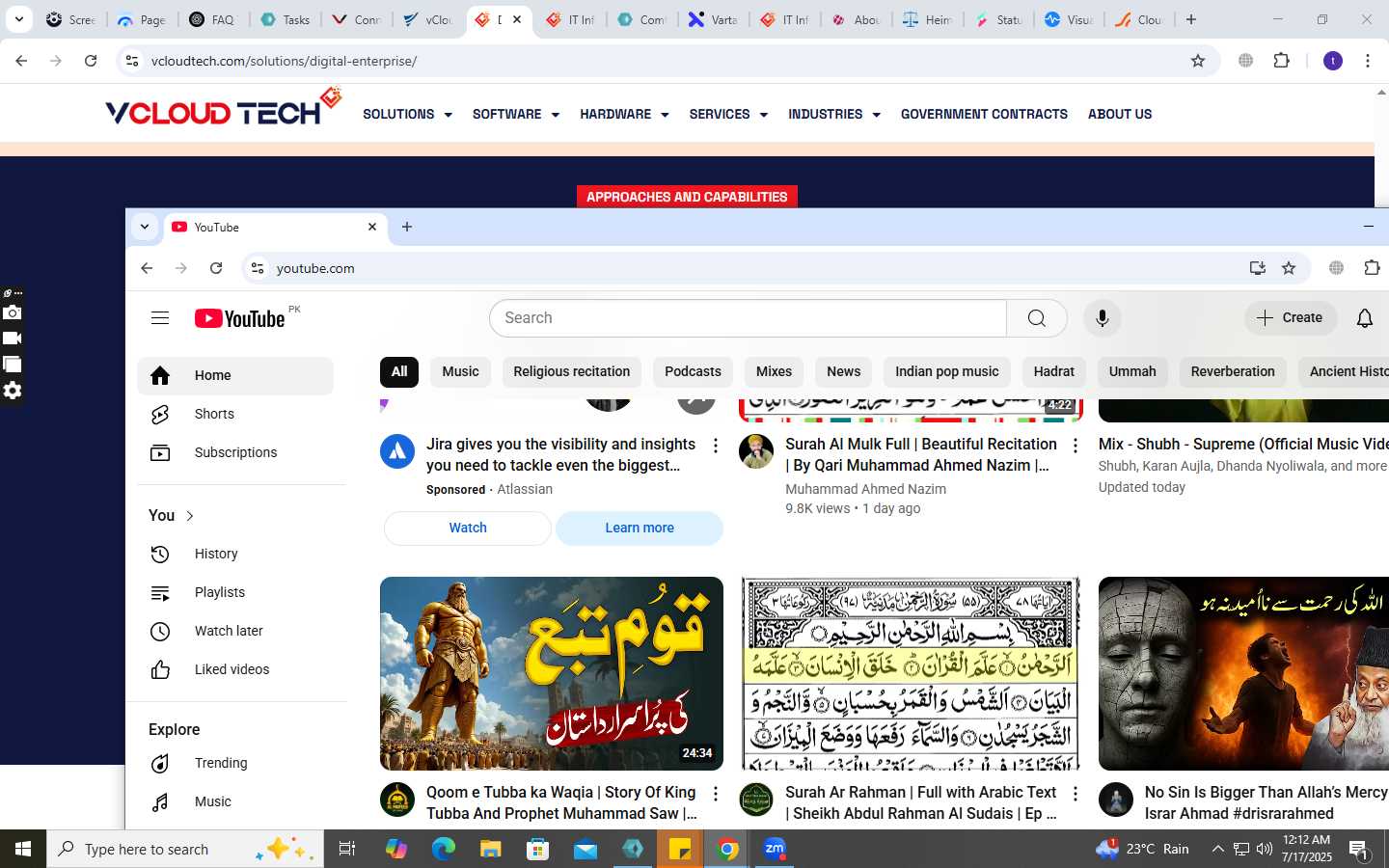This screenshot has width=1389, height=868.
Task: Open Mix Shubh Supreme title link
Action: tap(1242, 445)
